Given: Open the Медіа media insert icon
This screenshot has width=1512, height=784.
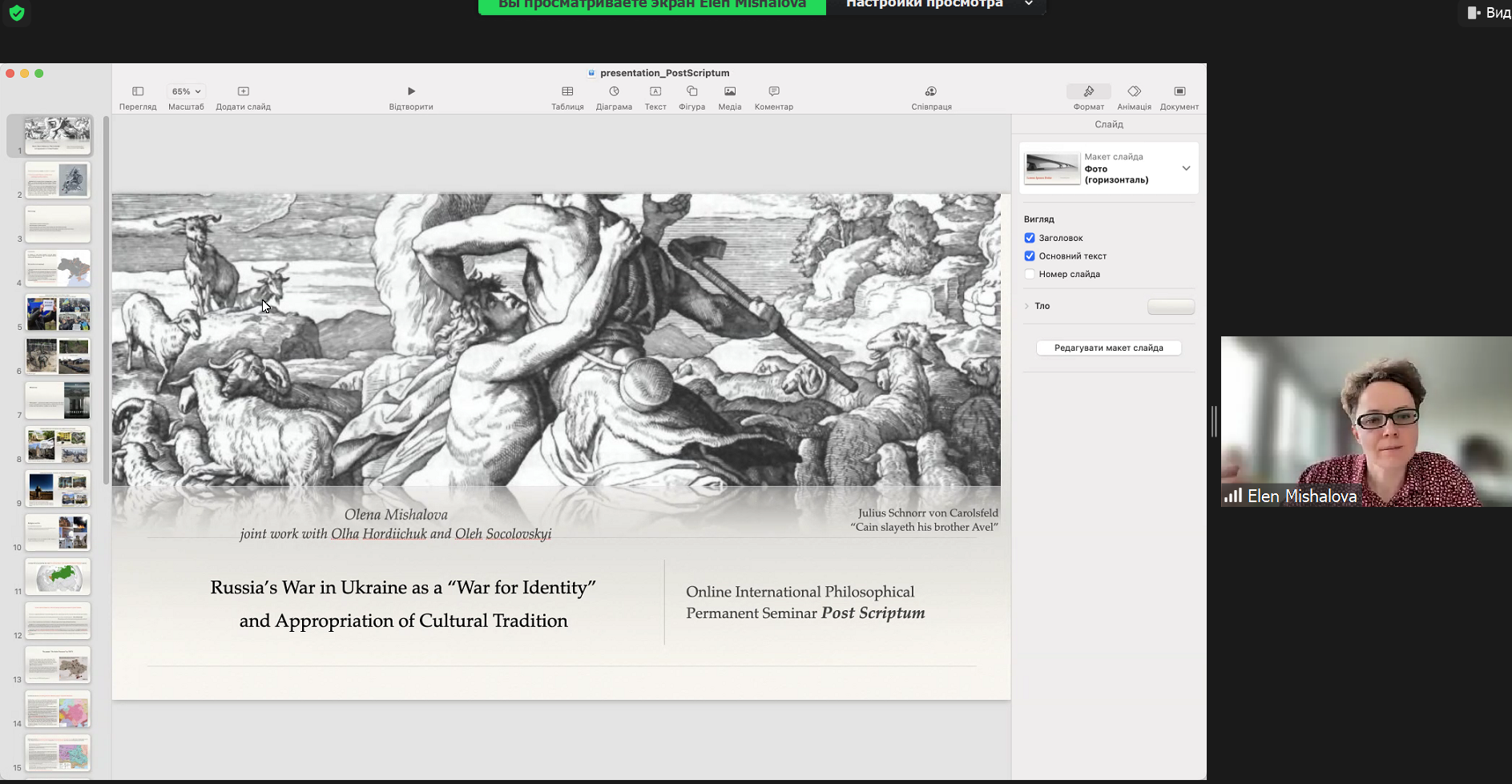Looking at the screenshot, I should (730, 91).
